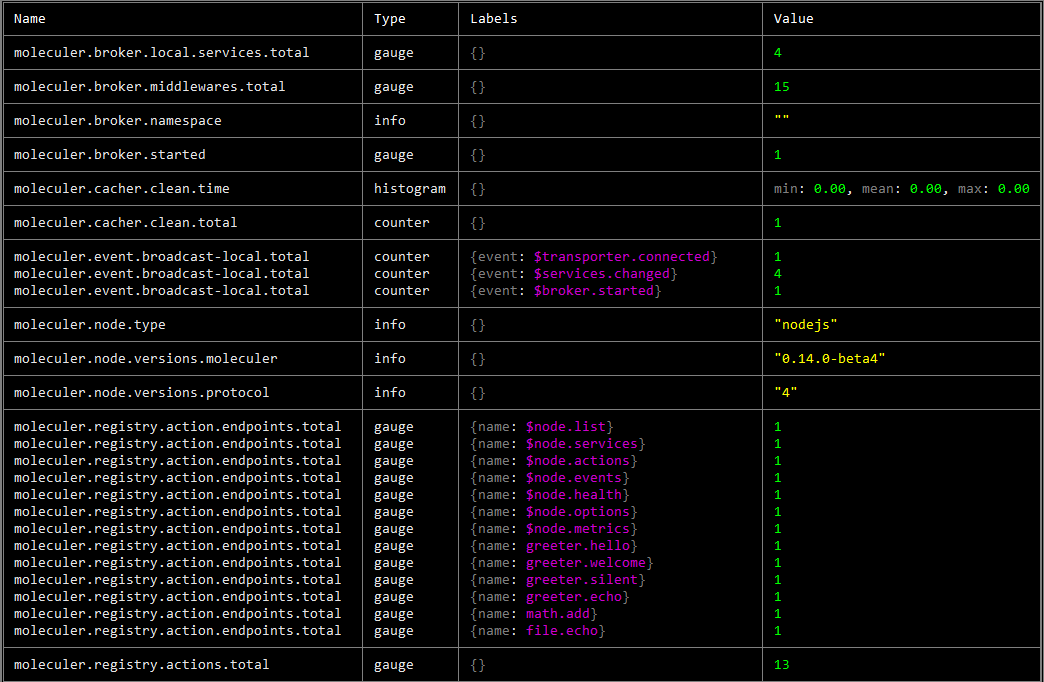Click the moleculer.node.versions.protocol metric name
This screenshot has width=1044, height=682.
[x=141, y=393]
